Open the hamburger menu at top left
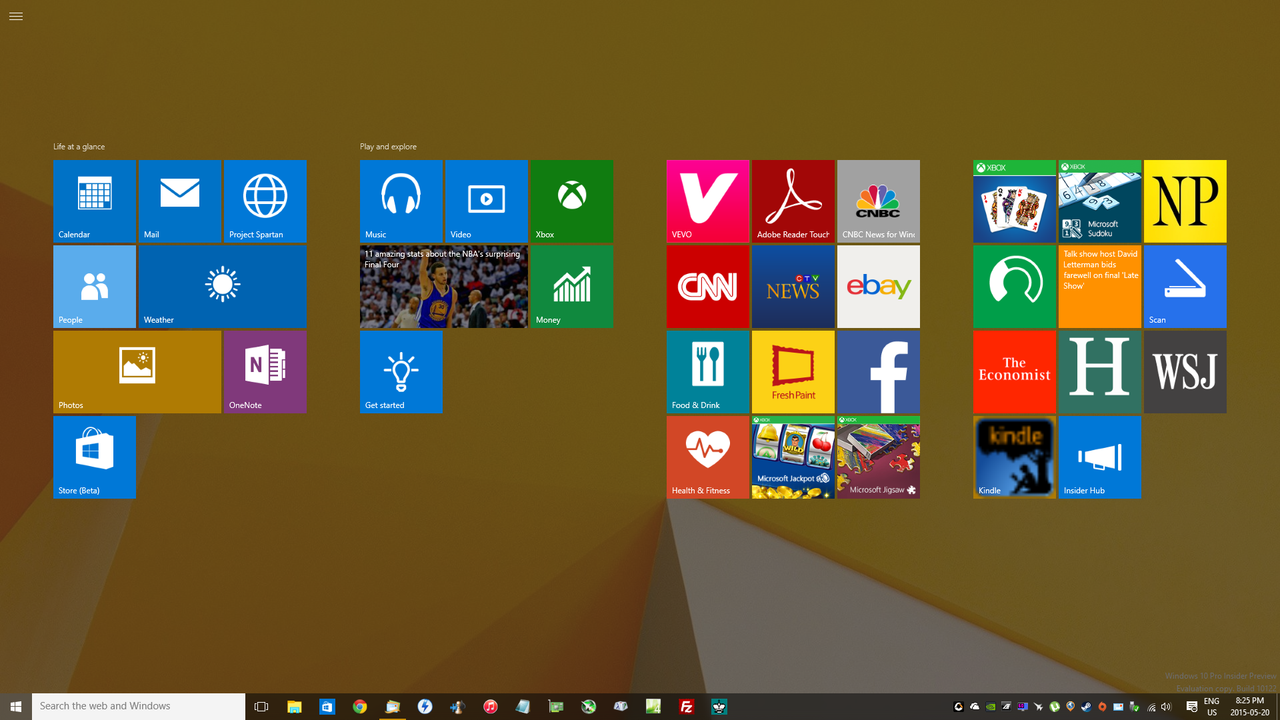 click(15, 16)
